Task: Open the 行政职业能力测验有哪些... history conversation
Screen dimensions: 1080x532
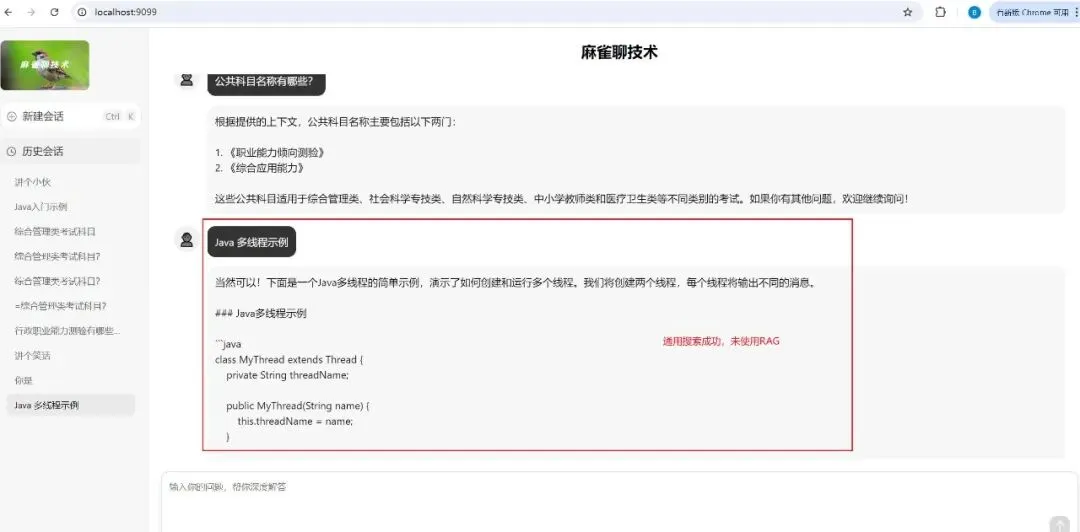Action: pyautogui.click(x=68, y=331)
